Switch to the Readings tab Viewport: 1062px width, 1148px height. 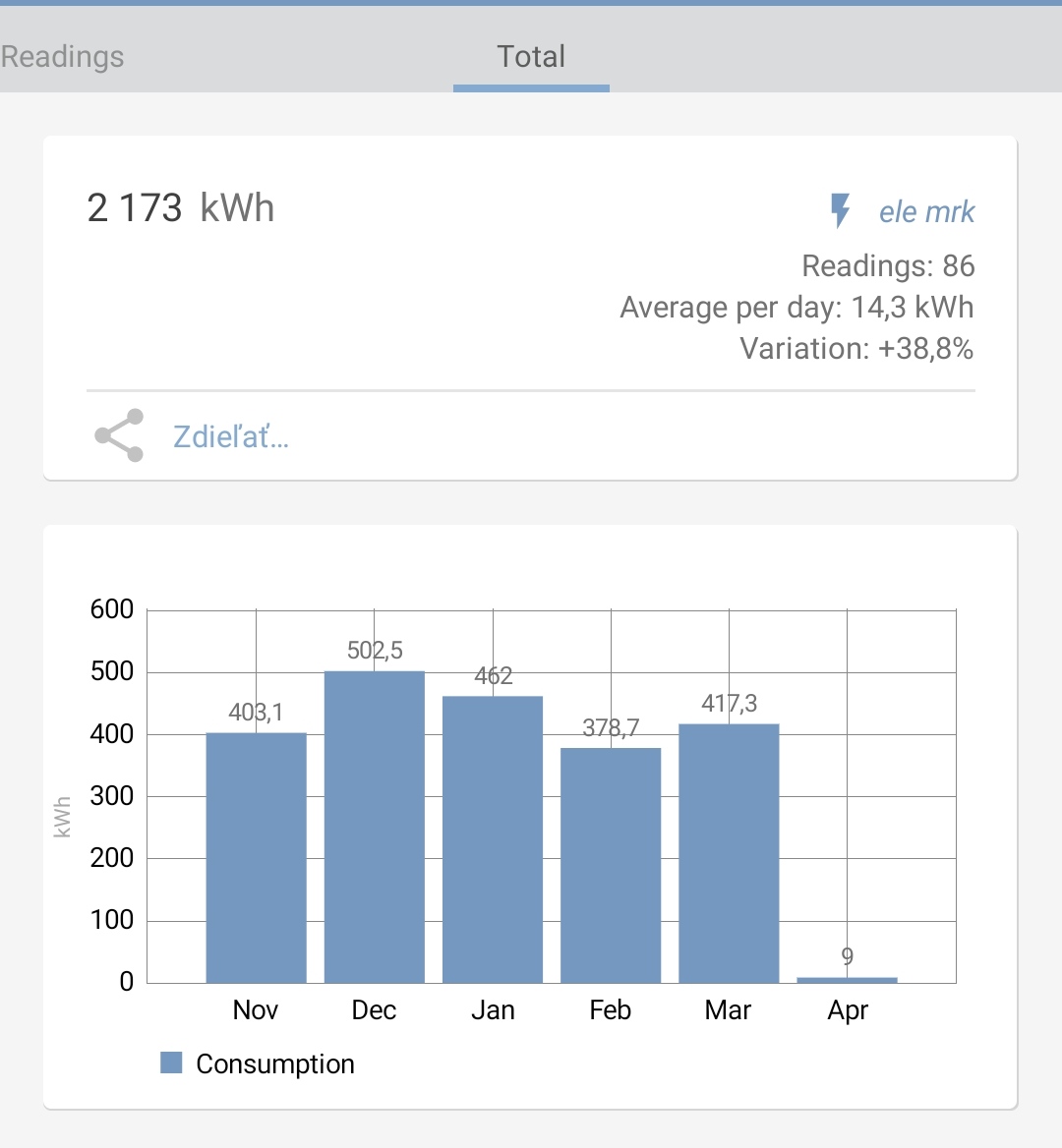pyautogui.click(x=63, y=56)
